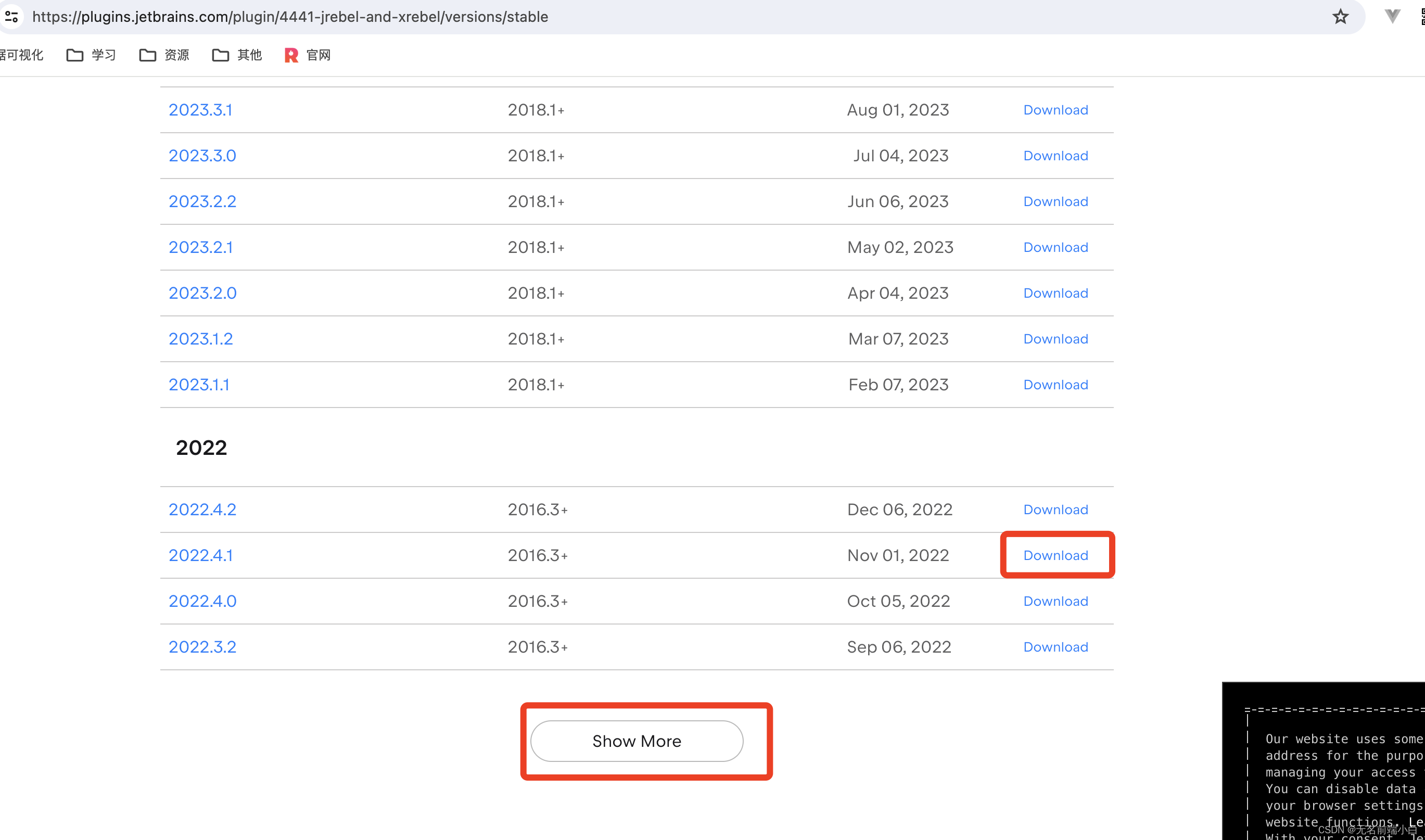Open the site settings icon in address bar
This screenshot has width=1425, height=840.
click(11, 17)
